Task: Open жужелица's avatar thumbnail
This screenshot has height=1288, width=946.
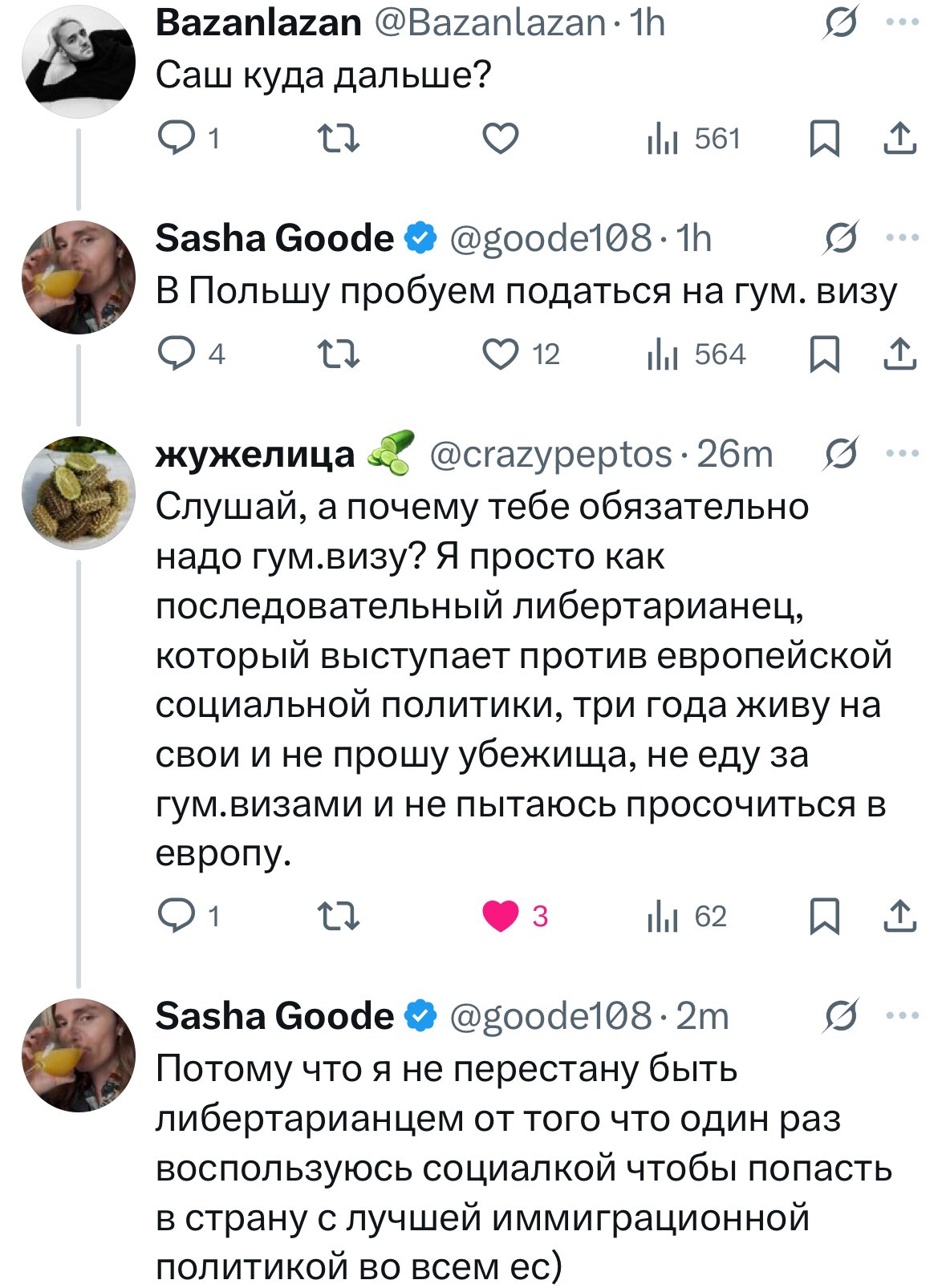Action: pyautogui.click(x=79, y=492)
